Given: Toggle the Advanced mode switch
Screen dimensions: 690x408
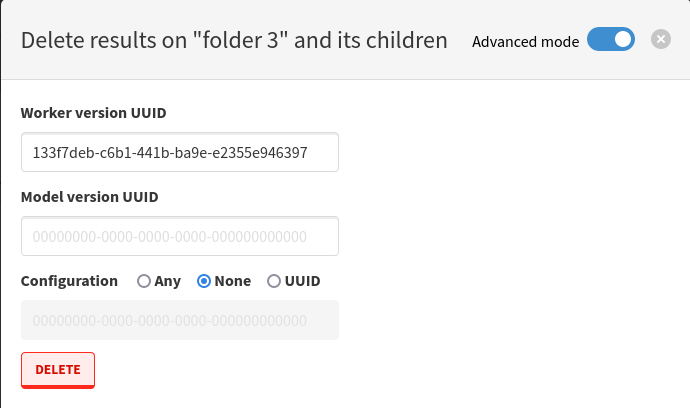Looking at the screenshot, I should tap(611, 40).
